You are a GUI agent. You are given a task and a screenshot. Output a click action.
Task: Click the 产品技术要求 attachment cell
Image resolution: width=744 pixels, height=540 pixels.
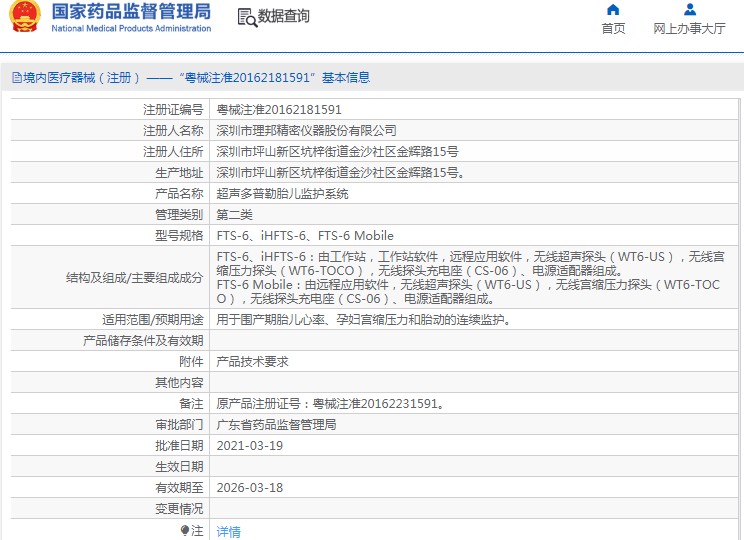tap(252, 362)
